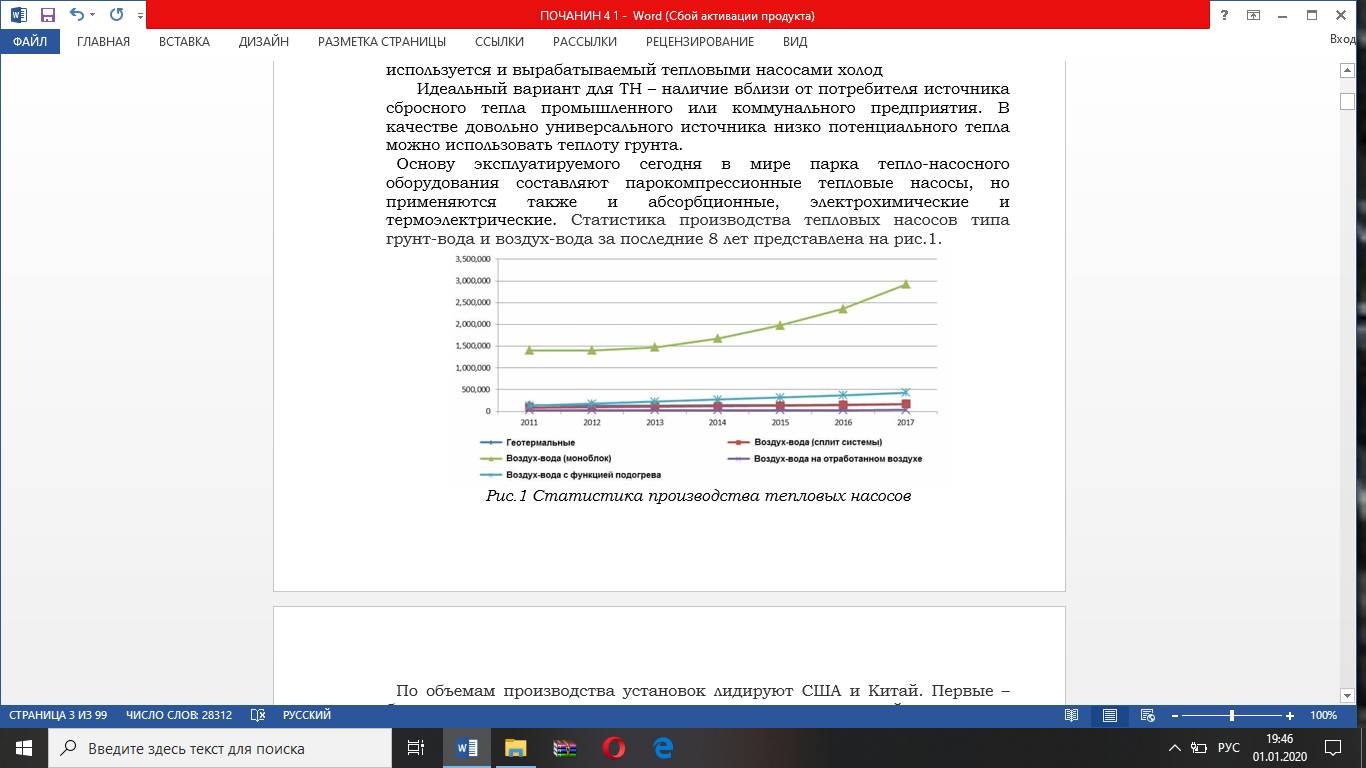
Task: Click word count ЧИСЛО СЛОВ: 28312
Action: pos(179,715)
